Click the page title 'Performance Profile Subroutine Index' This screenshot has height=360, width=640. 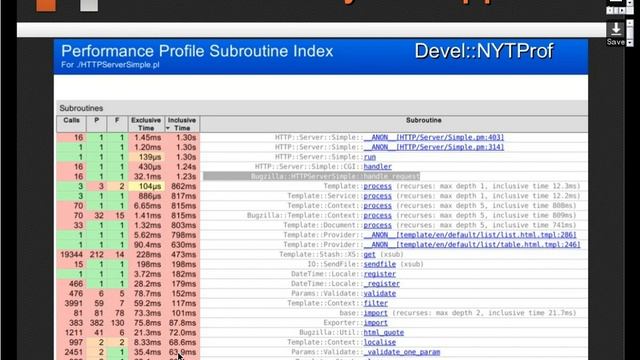point(197,51)
